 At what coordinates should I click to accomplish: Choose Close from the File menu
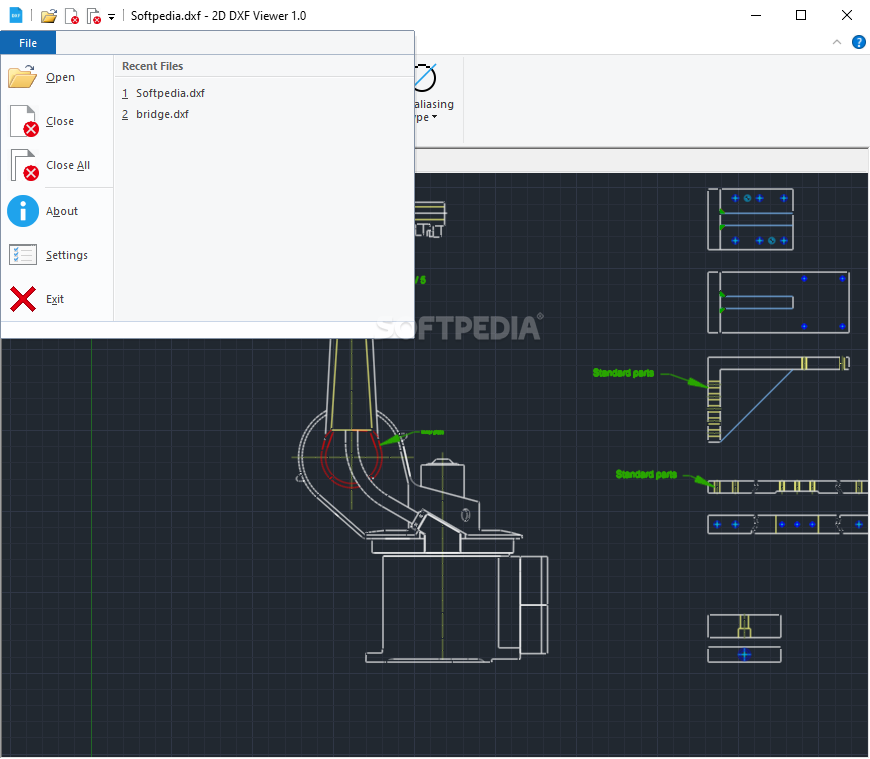[57, 121]
